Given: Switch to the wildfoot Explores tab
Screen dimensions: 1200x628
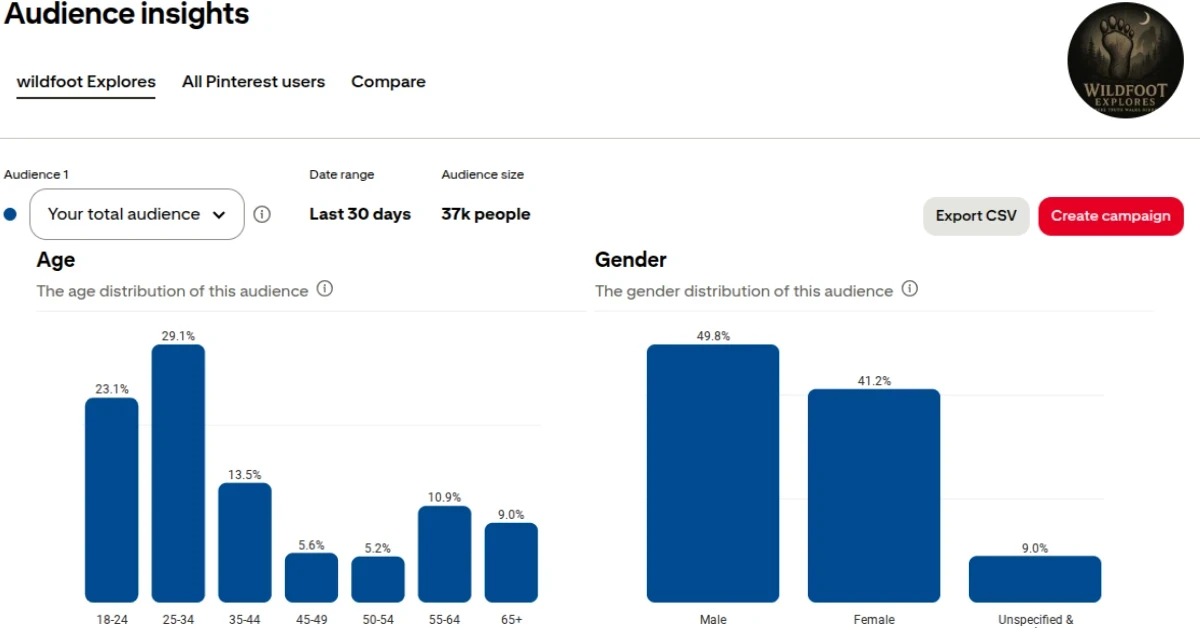Looking at the screenshot, I should [86, 82].
